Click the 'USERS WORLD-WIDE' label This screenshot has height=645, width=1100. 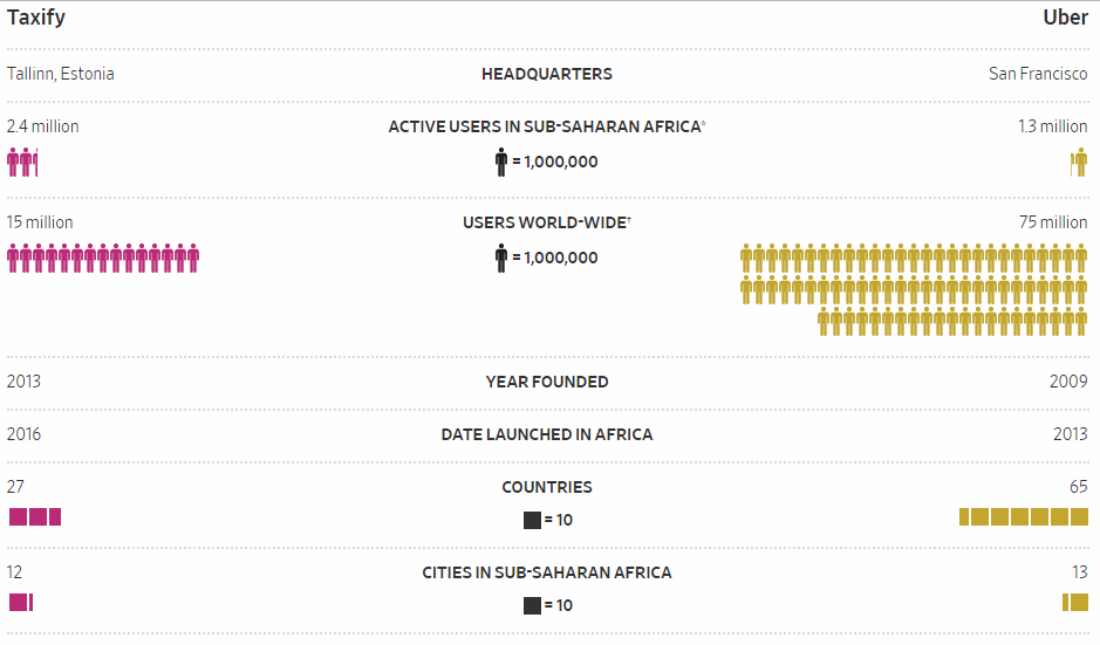tap(544, 223)
